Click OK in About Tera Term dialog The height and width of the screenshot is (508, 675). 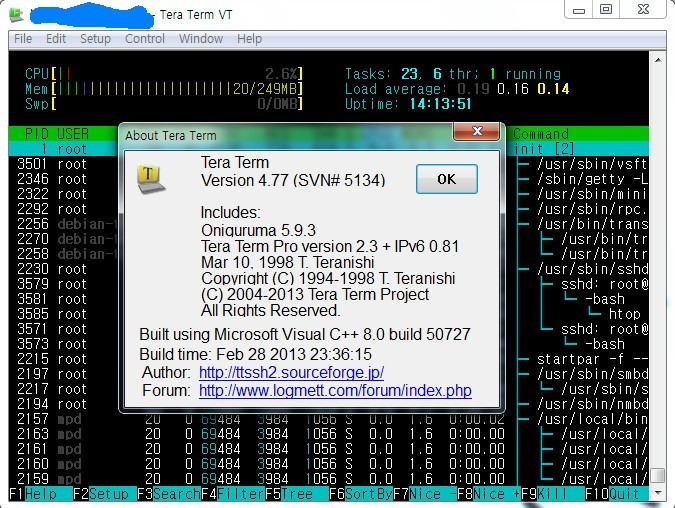[x=446, y=179]
